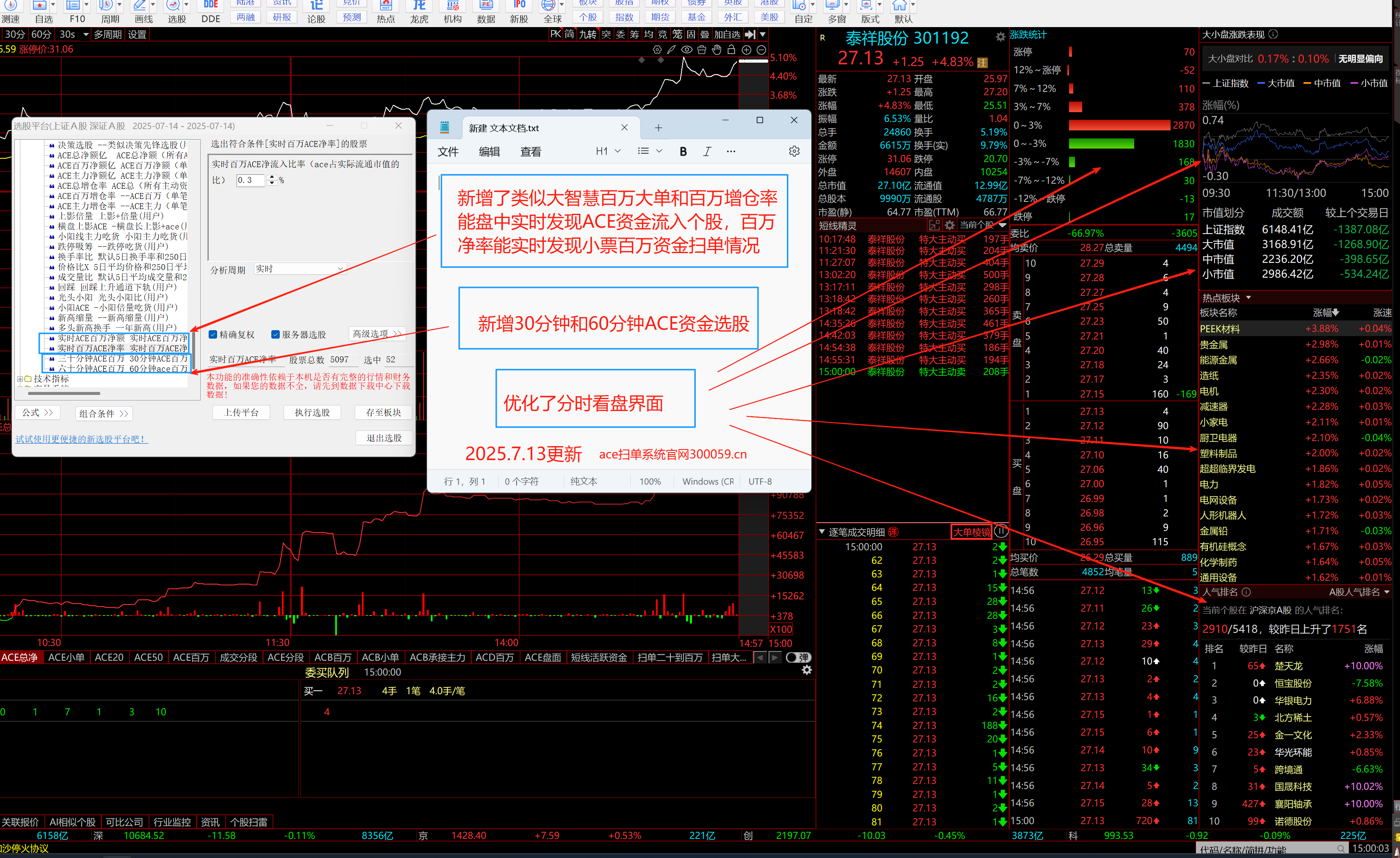The width and height of the screenshot is (1400, 858).
Task: Open the 编辑 menu in Notepad
Action: click(x=489, y=152)
